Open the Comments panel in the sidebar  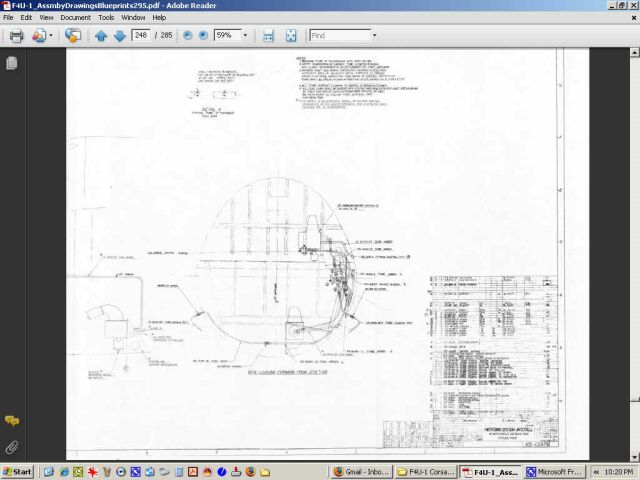12,420
